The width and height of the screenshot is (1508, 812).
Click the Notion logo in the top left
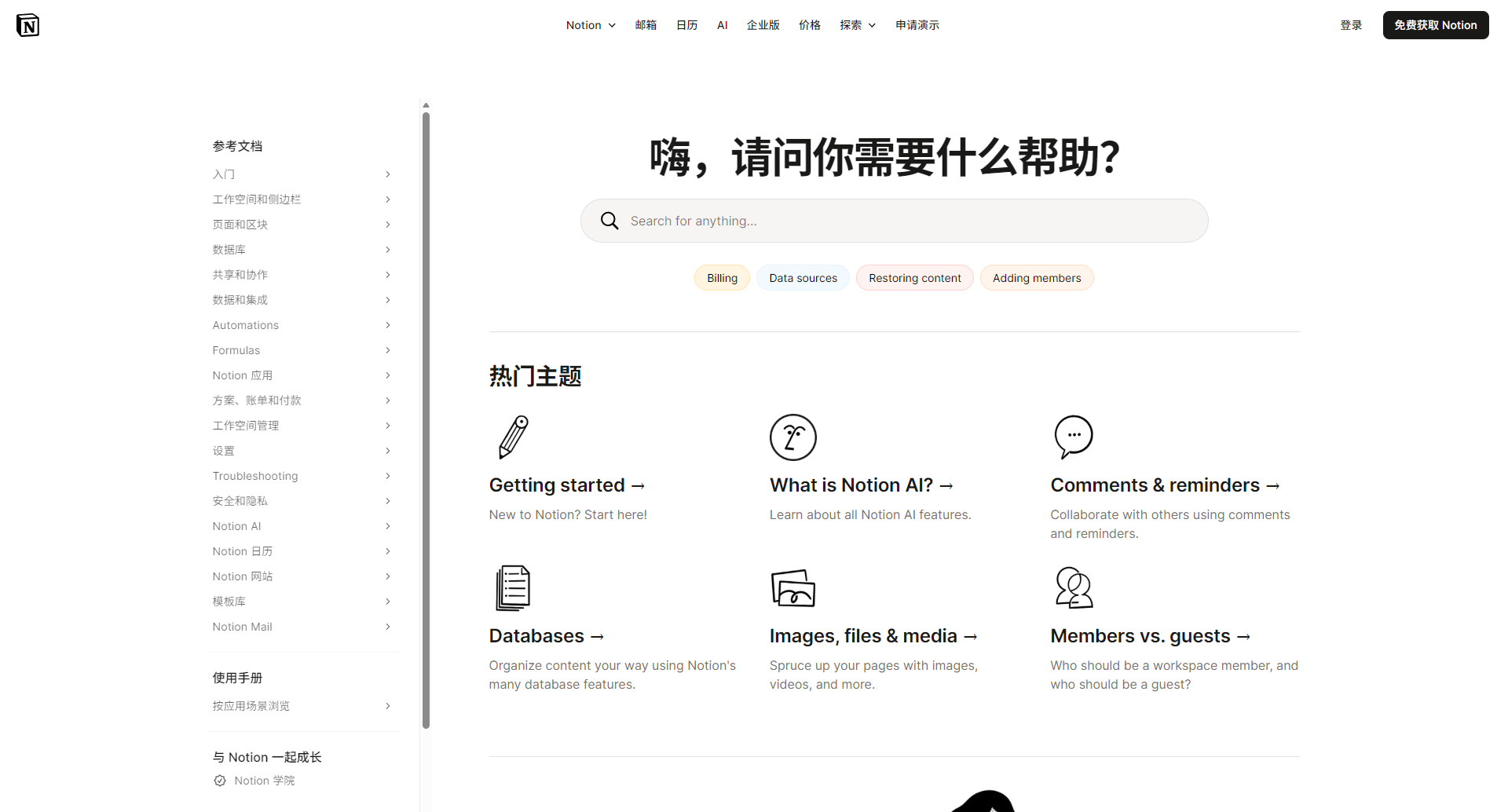(27, 24)
